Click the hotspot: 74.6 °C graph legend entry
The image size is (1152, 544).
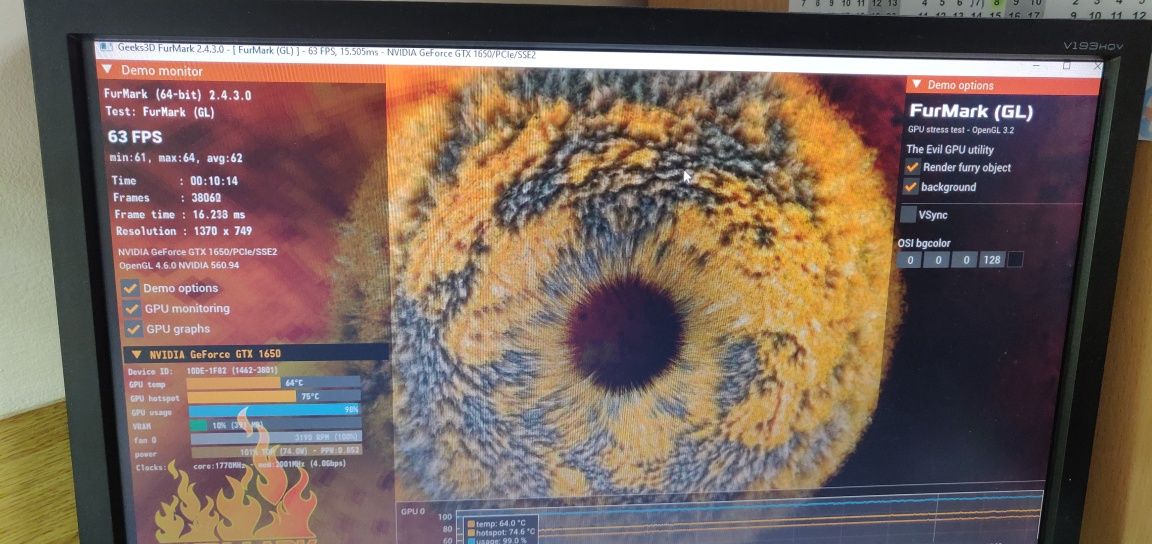[502, 532]
